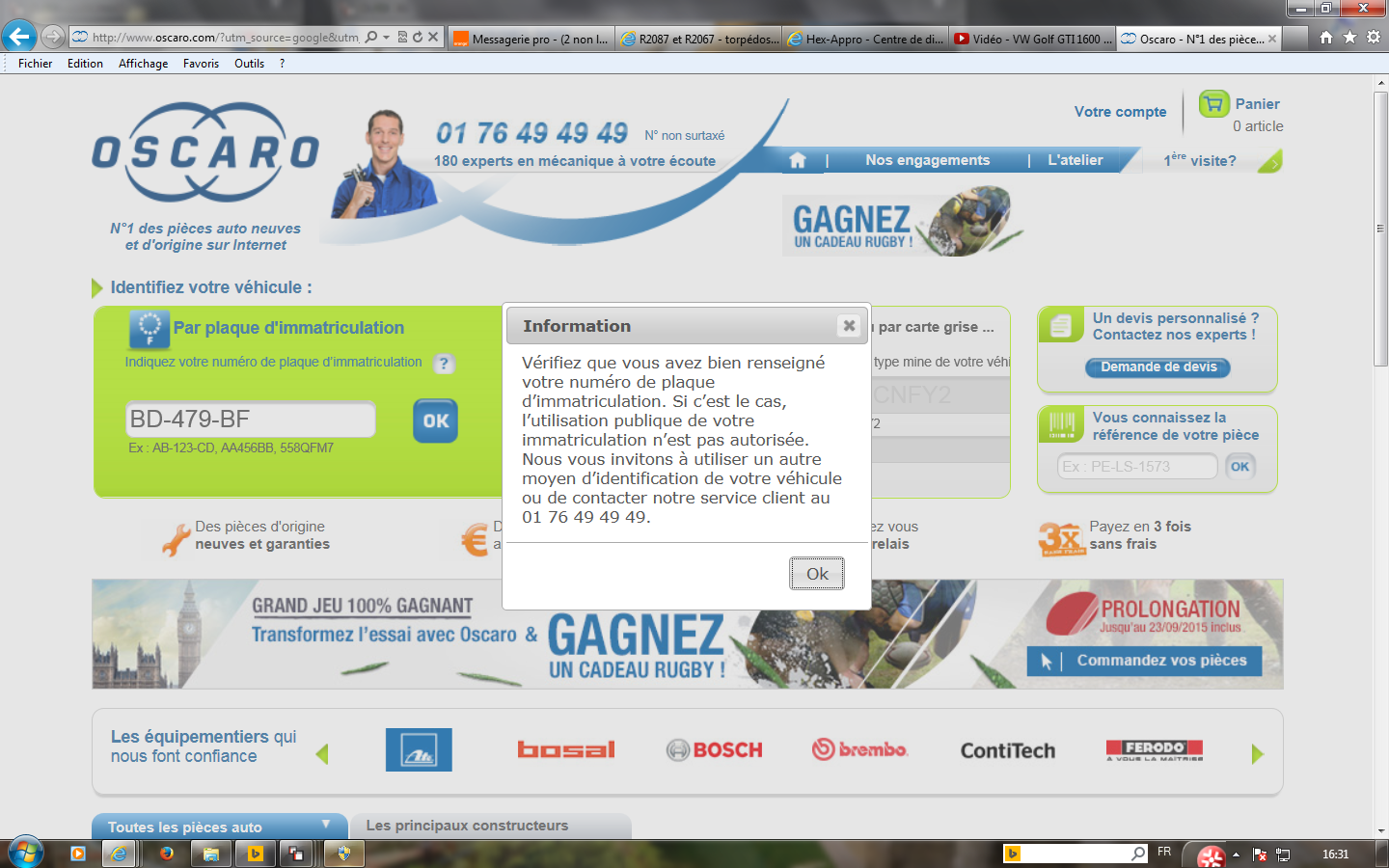1389x868 pixels.
Task: Open the address bar search dropdown arrow
Action: point(386,38)
